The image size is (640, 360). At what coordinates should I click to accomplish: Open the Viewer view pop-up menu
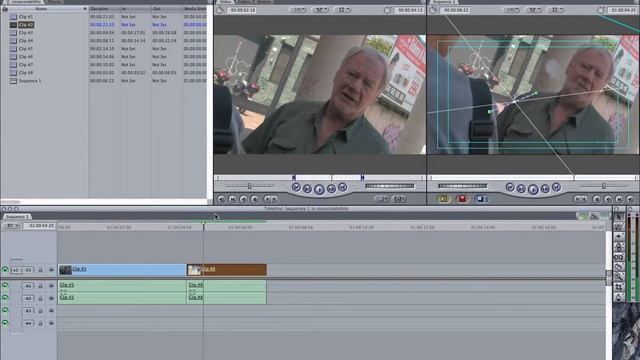(342, 10)
